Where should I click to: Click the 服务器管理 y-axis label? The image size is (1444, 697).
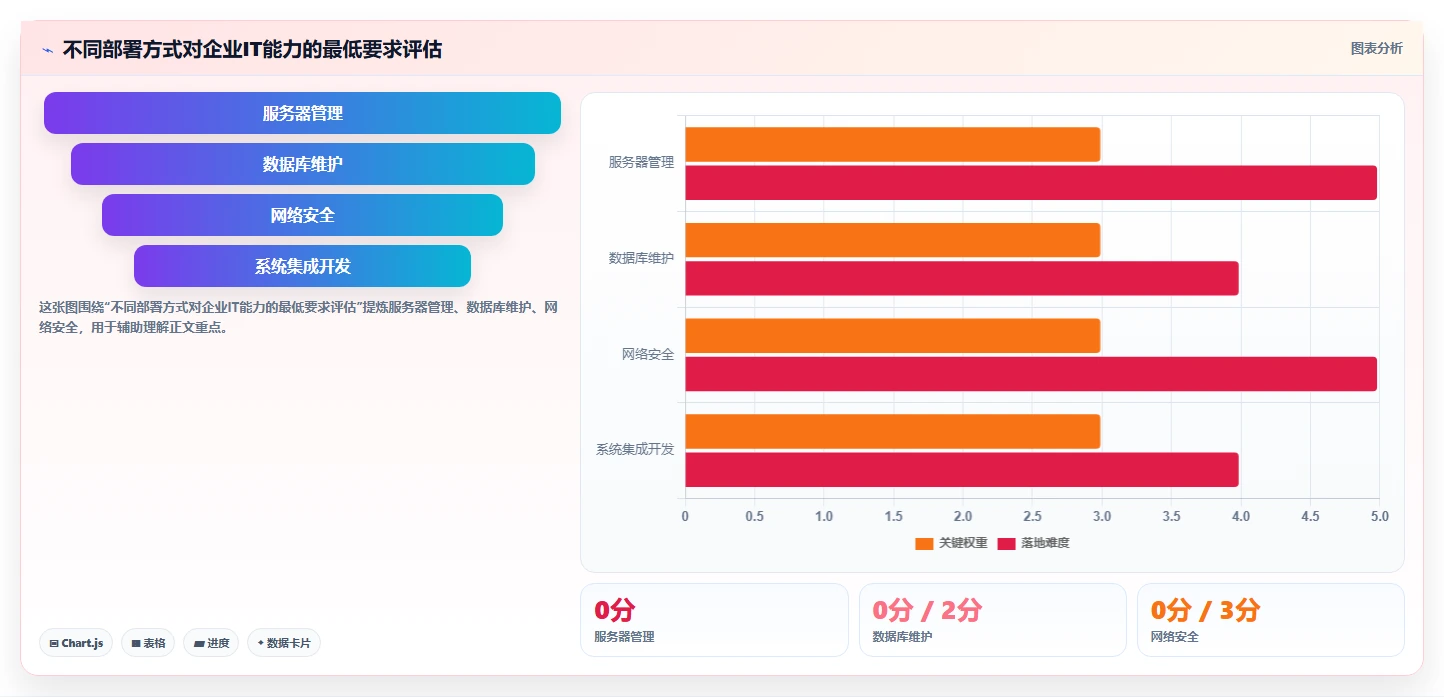[x=641, y=162]
